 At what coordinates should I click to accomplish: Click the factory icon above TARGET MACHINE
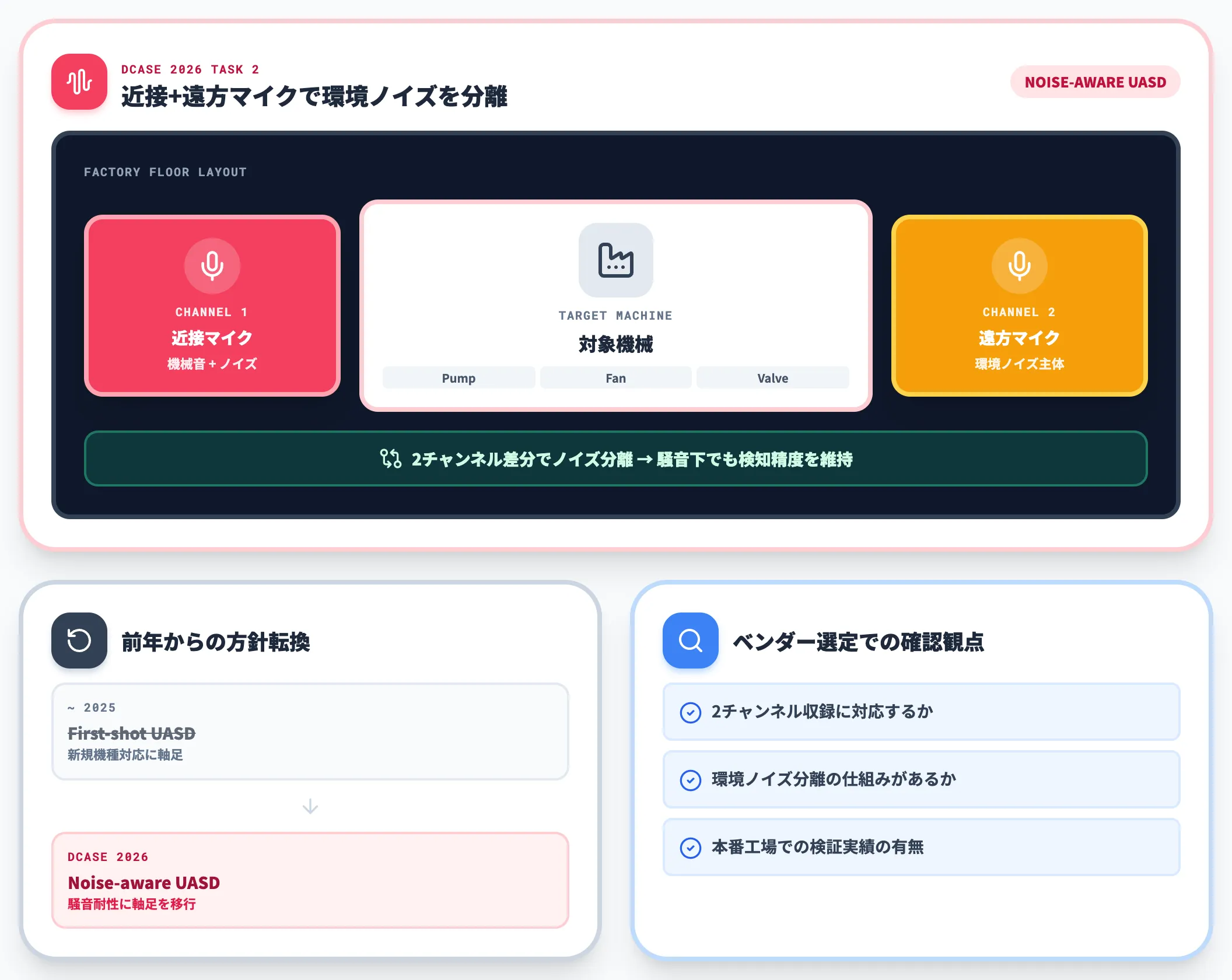pyautogui.click(x=615, y=260)
